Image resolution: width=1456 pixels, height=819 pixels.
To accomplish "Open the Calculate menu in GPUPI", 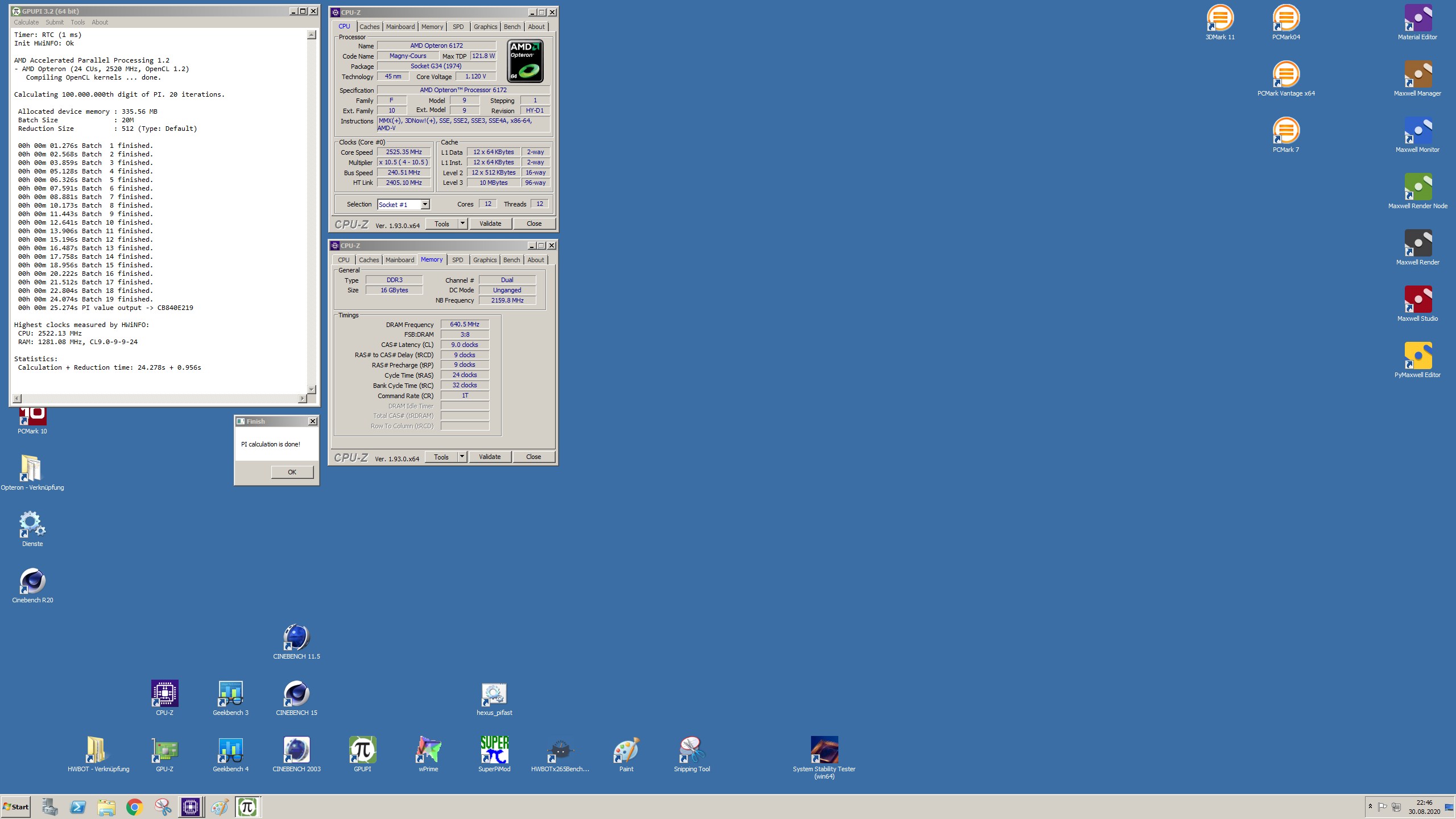I will coord(26,22).
